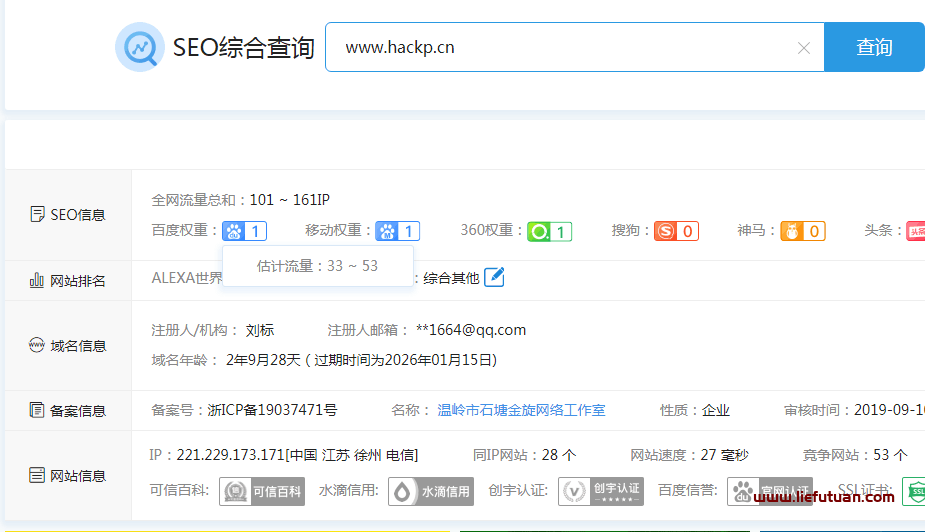Viewport: 925px width, 532px height.
Task: Click the email **1664@qq.com
Action: point(471,330)
